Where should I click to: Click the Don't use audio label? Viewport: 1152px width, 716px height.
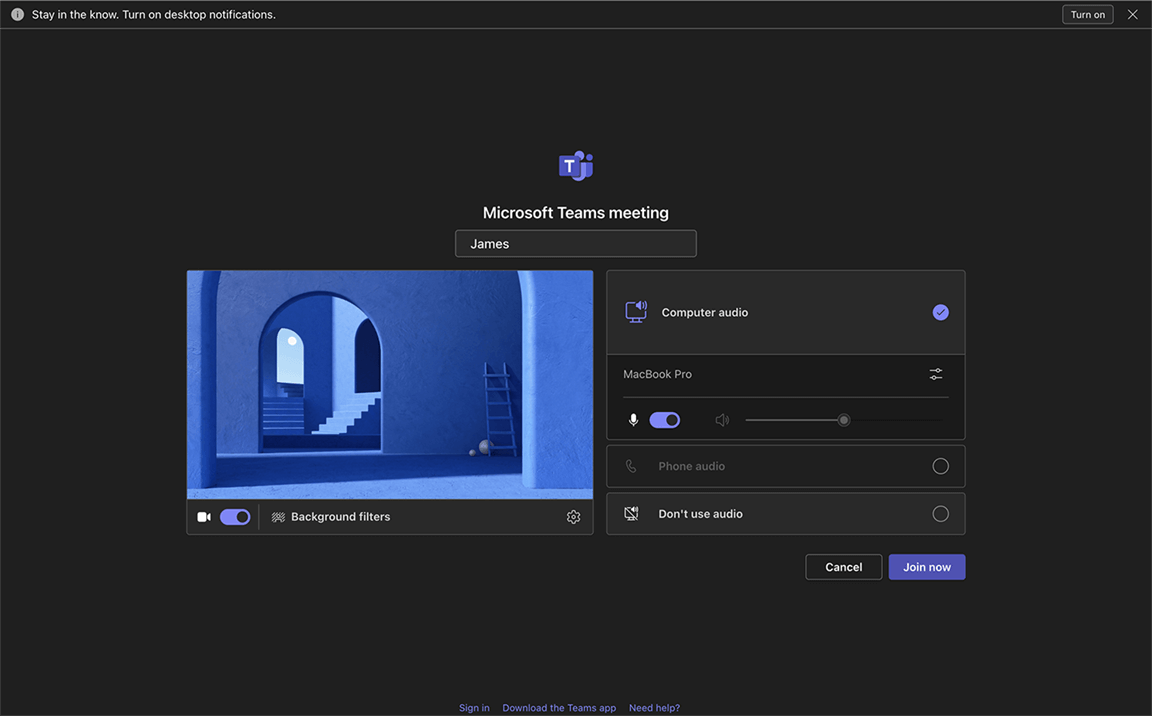(x=700, y=514)
